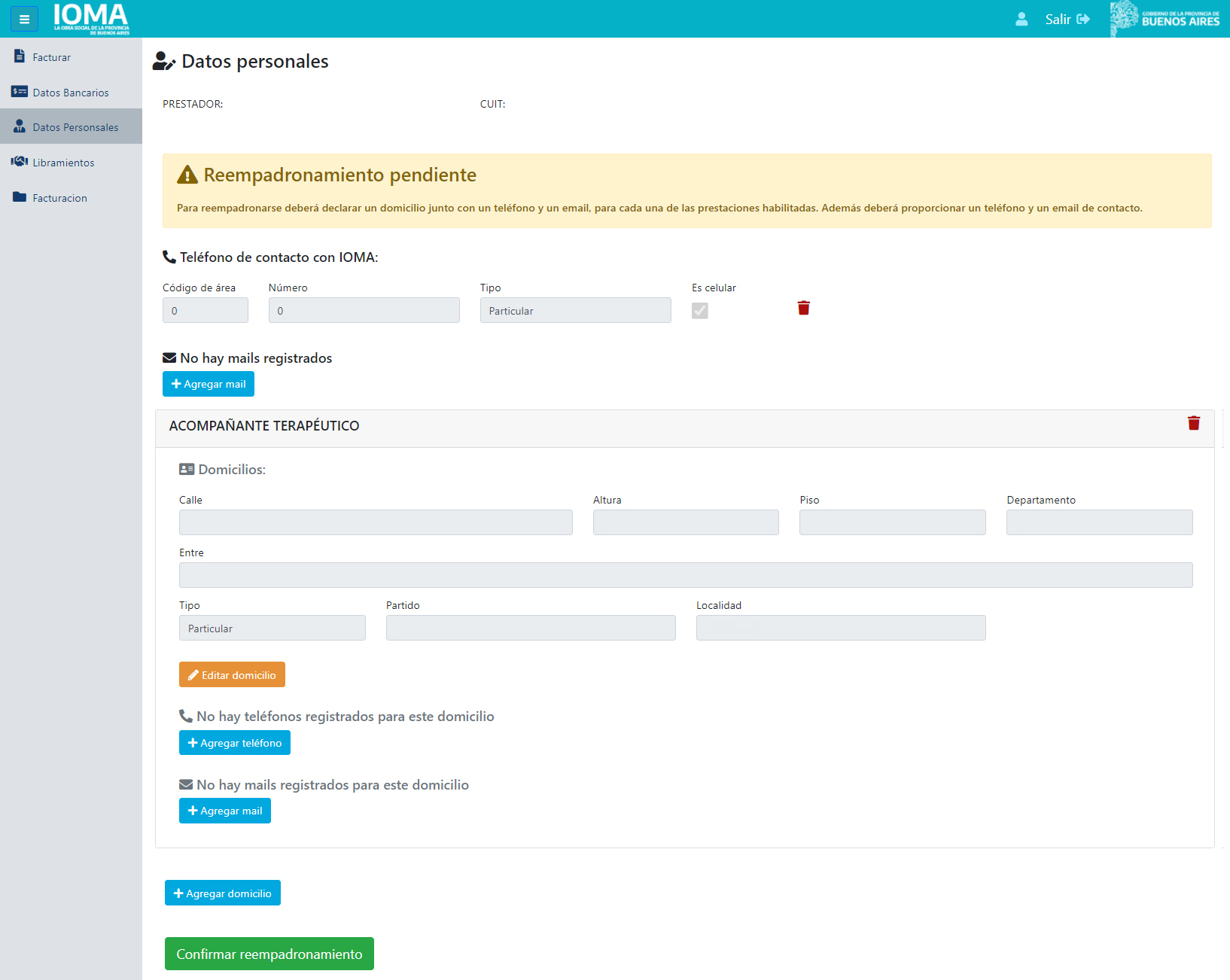This screenshot has width=1230, height=980.
Task: Click Agregar teléfono for this domicilio
Action: [234, 743]
